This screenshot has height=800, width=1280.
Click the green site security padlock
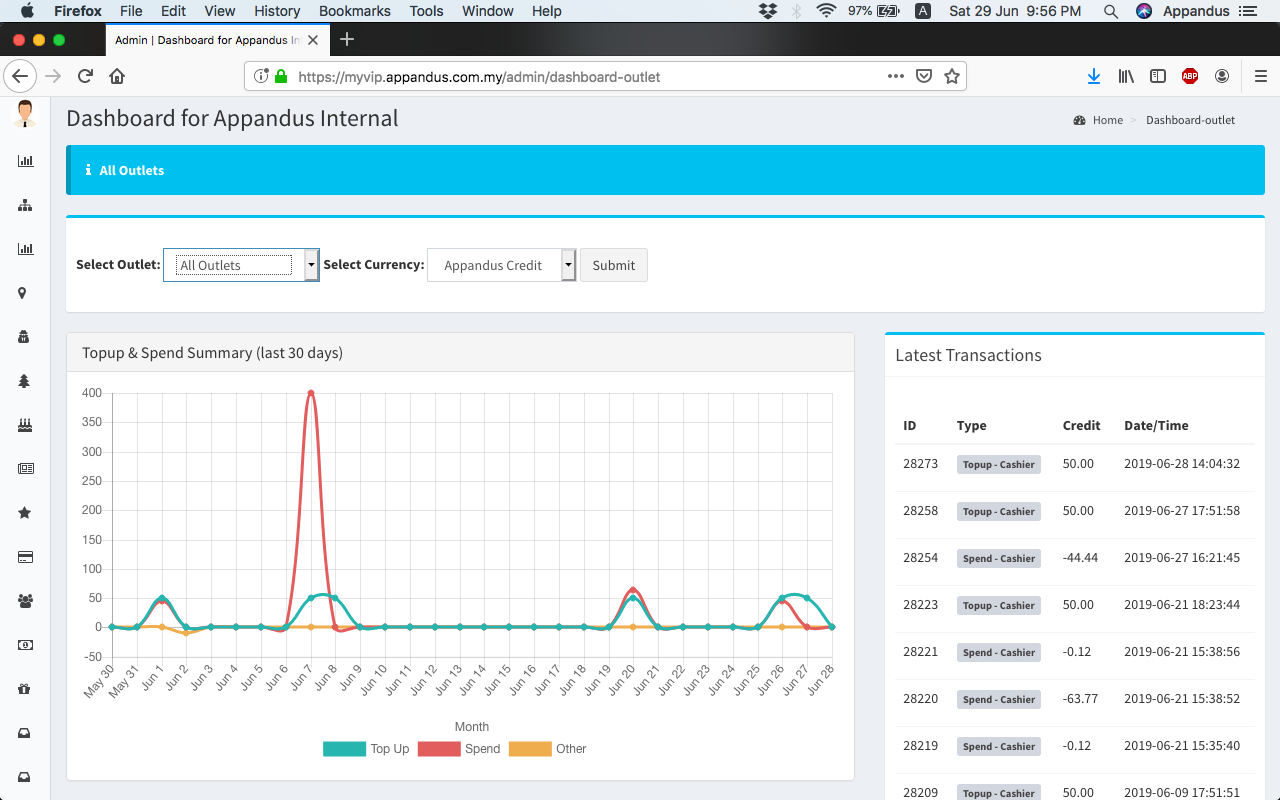coord(281,76)
